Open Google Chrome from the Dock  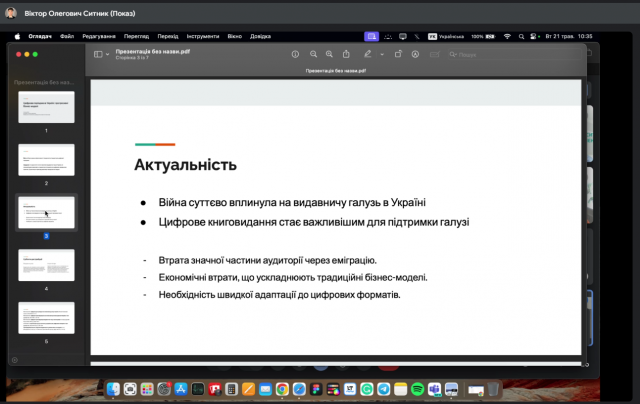tap(282, 389)
